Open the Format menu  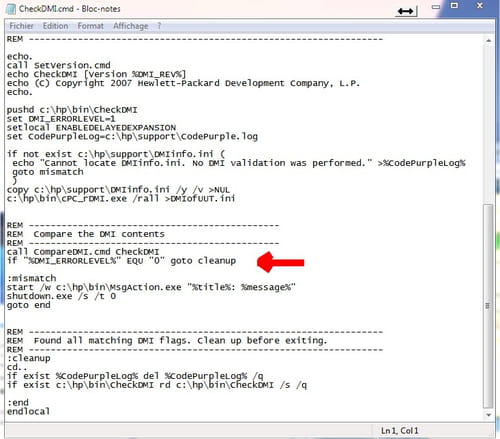tap(90, 26)
